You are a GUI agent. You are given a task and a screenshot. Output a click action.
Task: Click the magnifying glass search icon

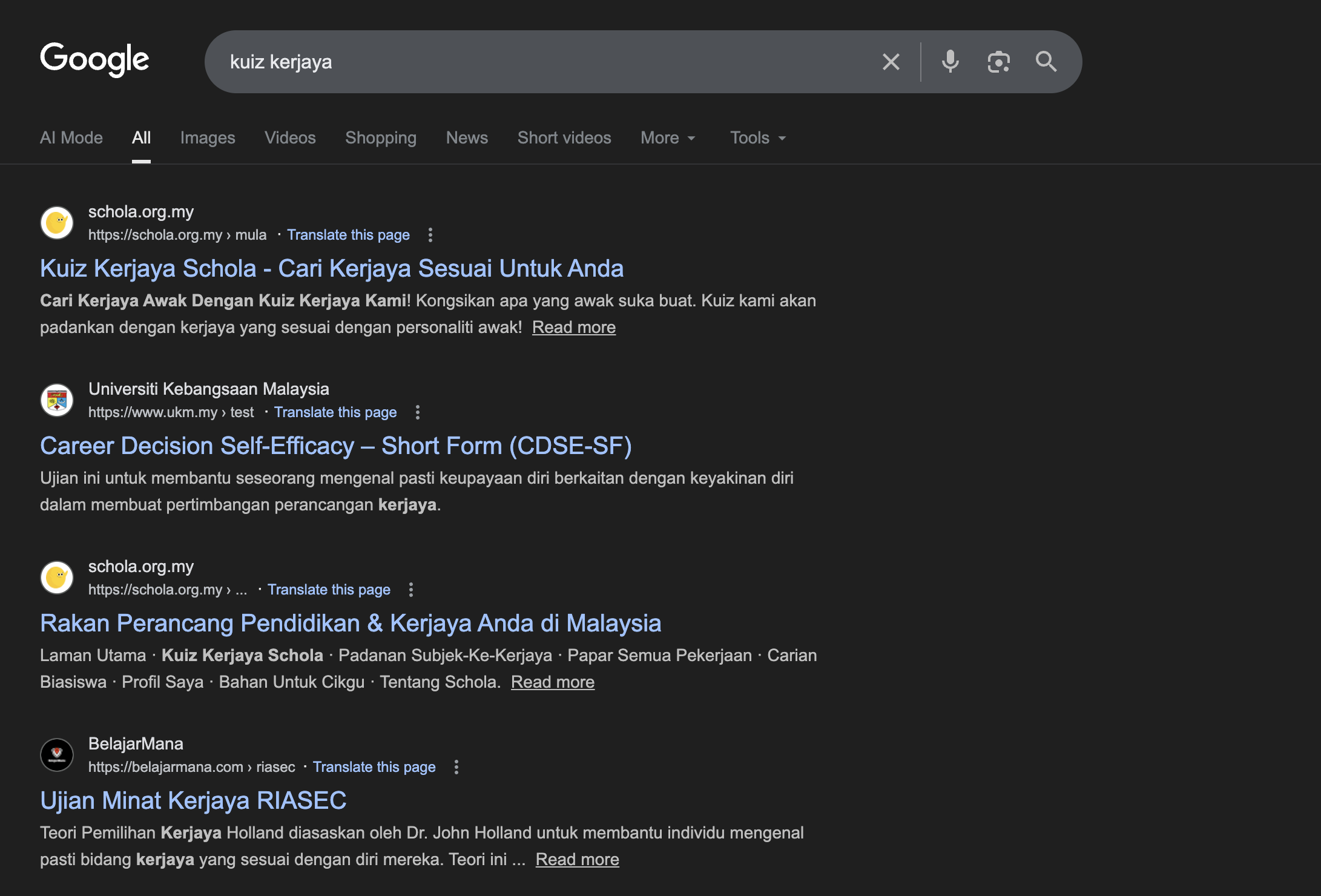click(x=1046, y=61)
